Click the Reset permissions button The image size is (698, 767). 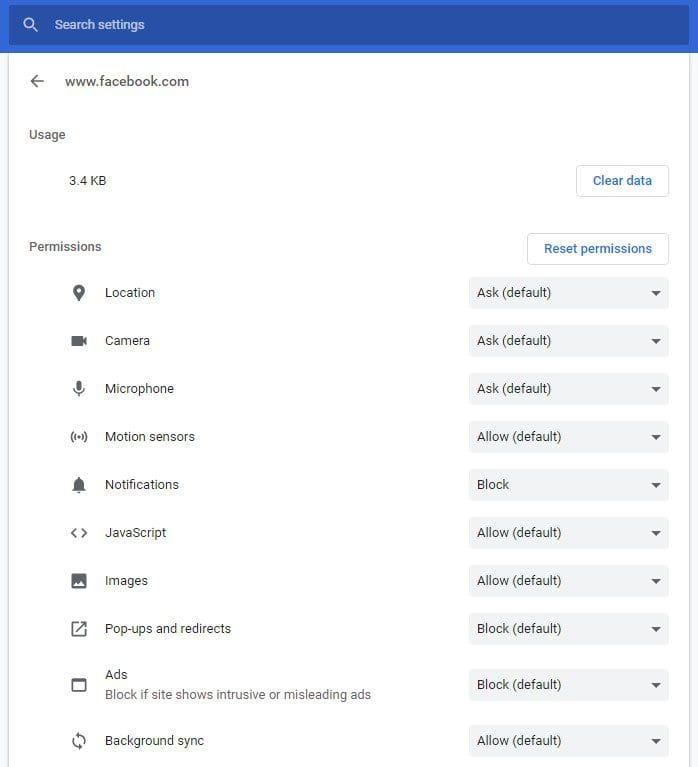pyautogui.click(x=598, y=249)
